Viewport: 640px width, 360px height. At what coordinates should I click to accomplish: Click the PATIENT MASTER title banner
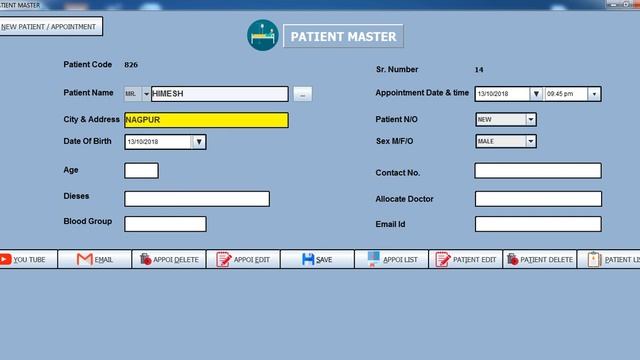pyautogui.click(x=343, y=36)
